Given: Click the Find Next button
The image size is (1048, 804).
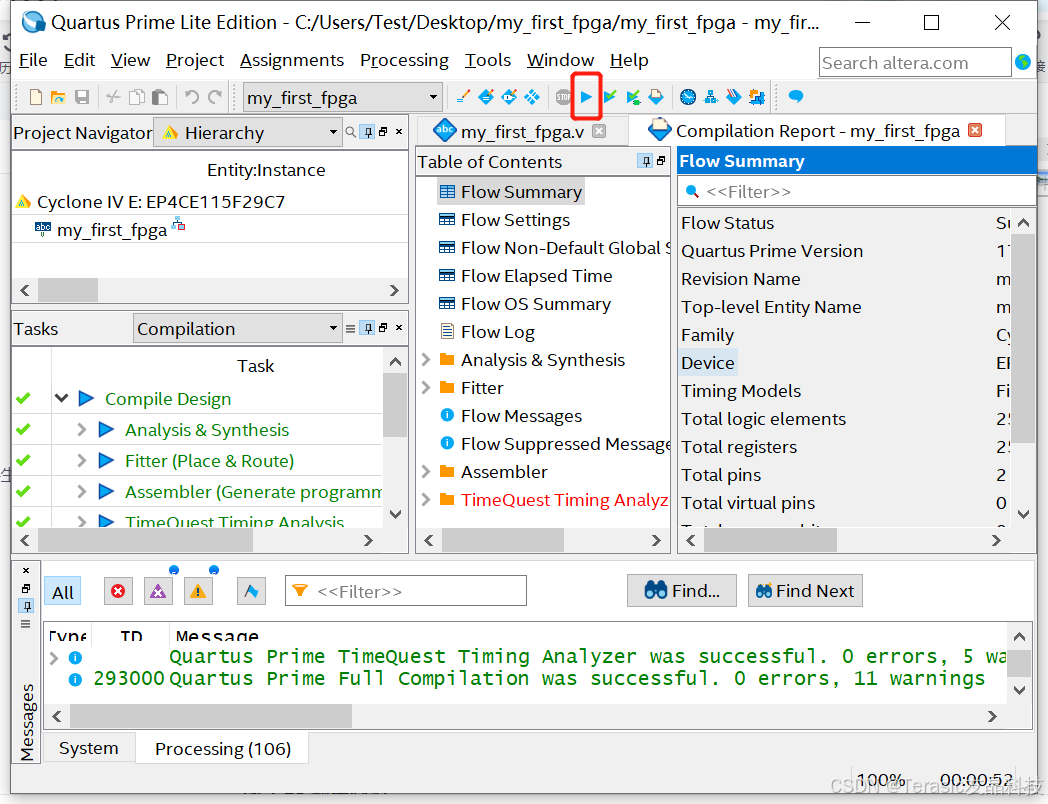Looking at the screenshot, I should point(805,591).
